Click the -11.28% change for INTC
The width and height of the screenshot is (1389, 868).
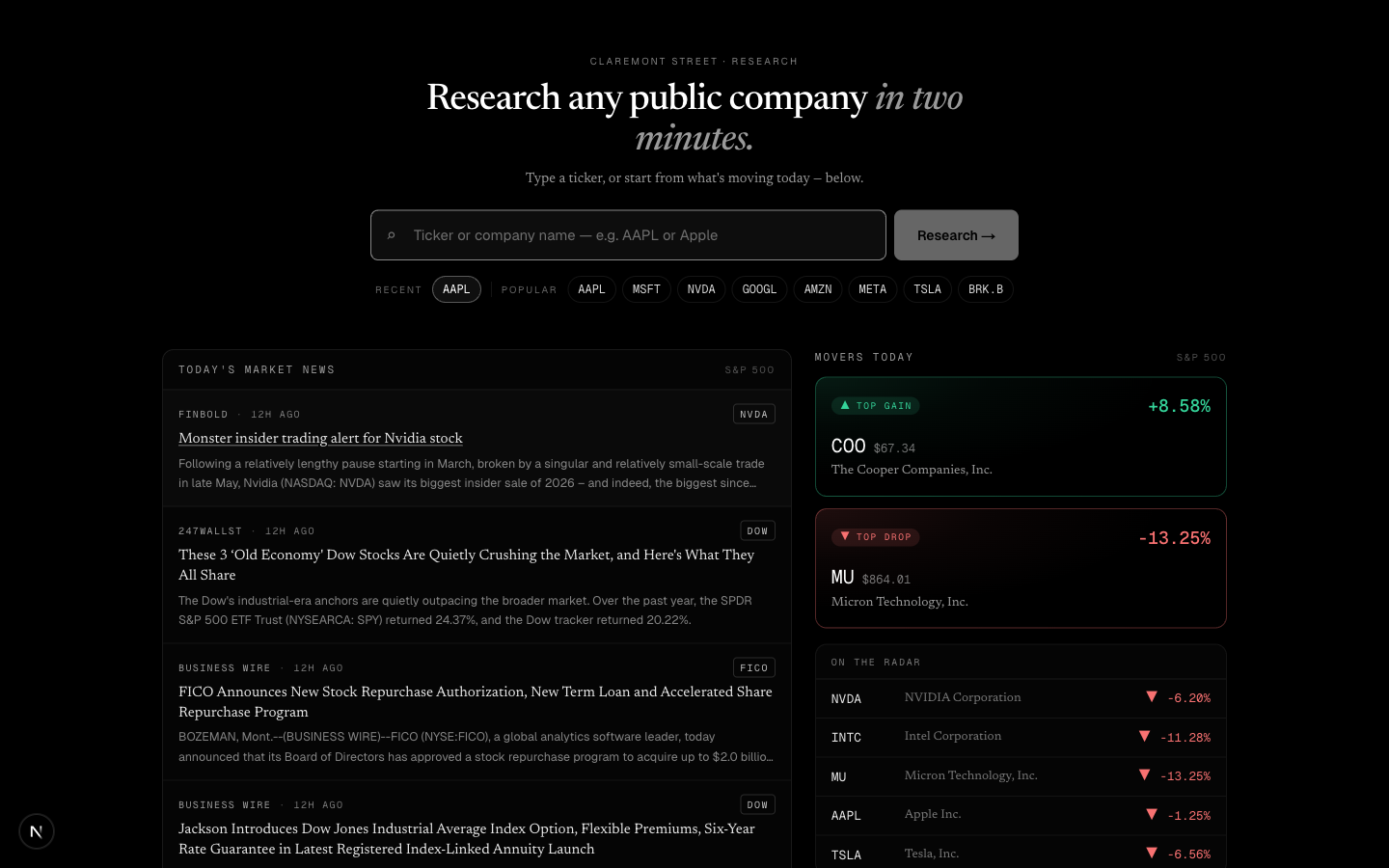point(1185,738)
